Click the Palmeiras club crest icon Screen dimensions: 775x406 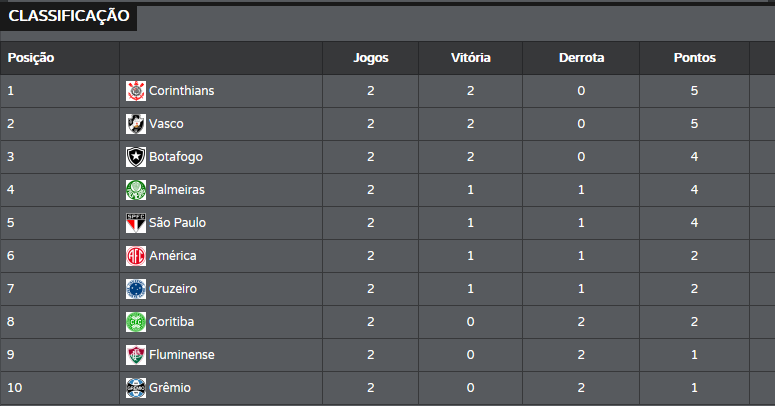click(x=135, y=190)
